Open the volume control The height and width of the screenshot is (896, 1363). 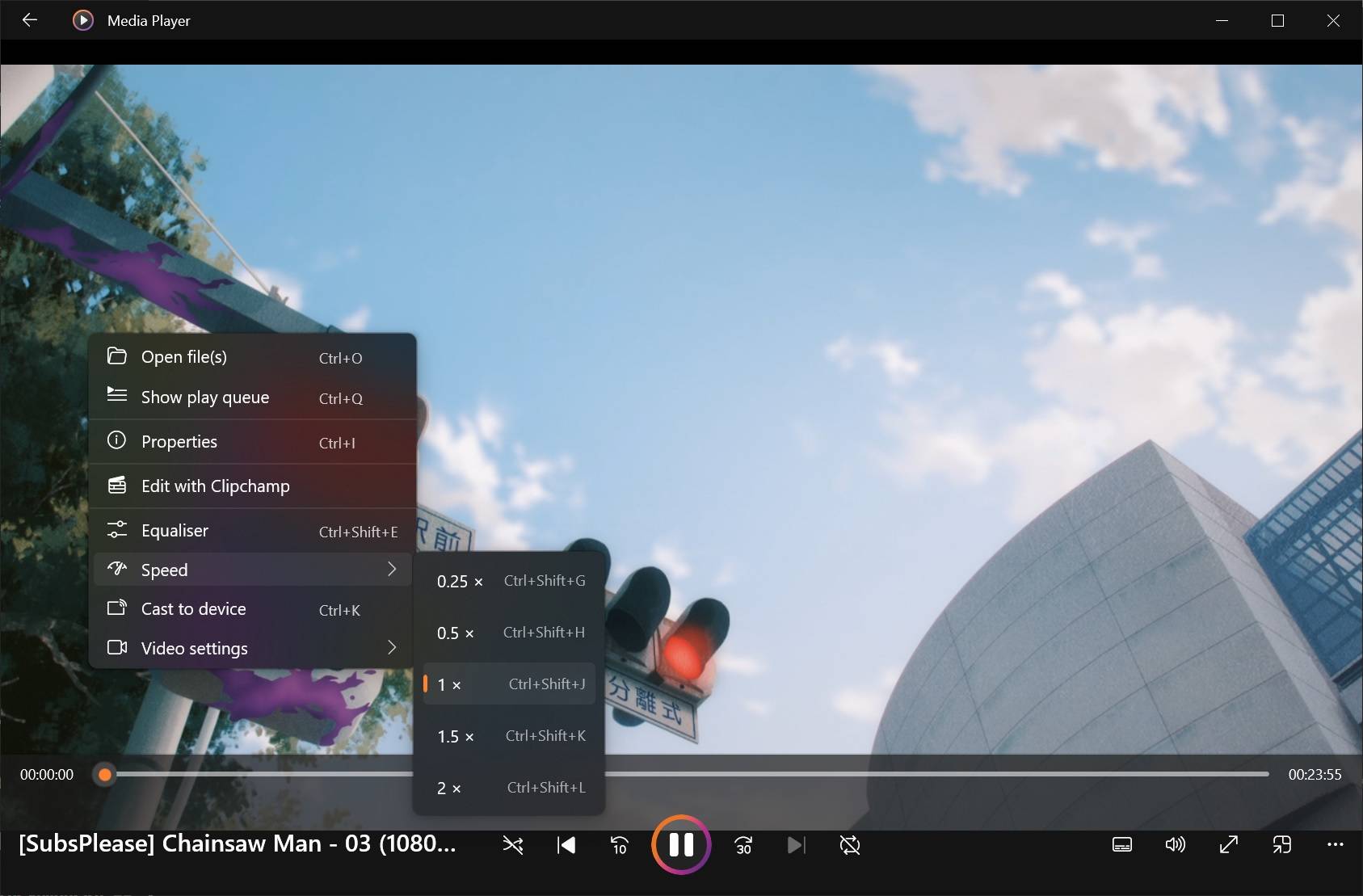coord(1176,845)
